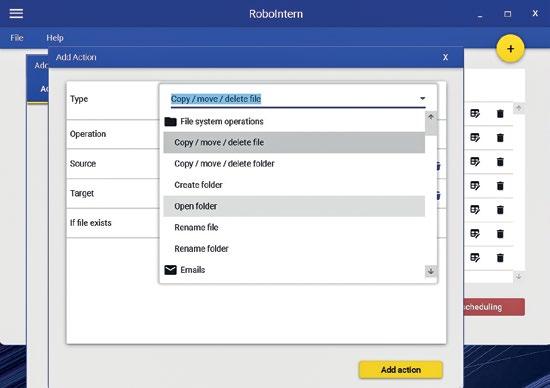The height and width of the screenshot is (388, 550).
Task: Edit the fifth task in background list
Action: tap(475, 209)
